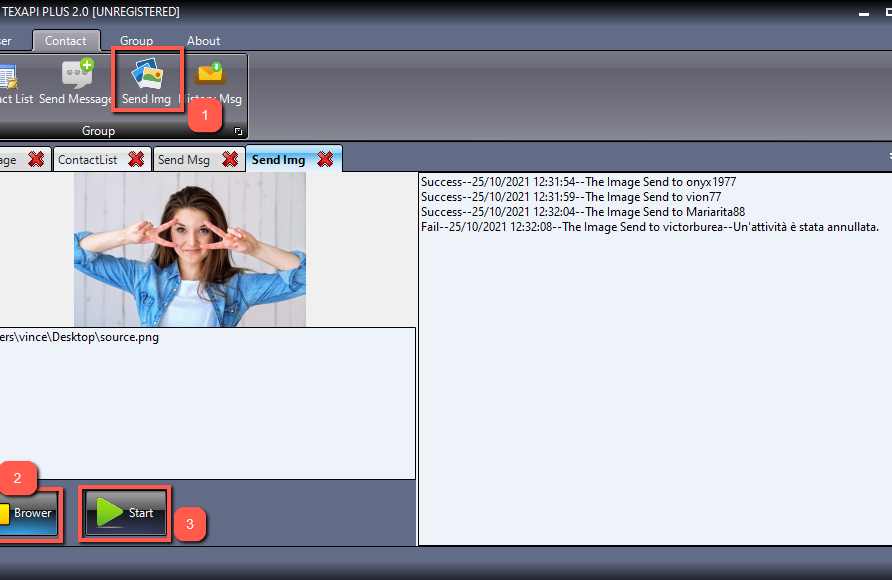Image resolution: width=892 pixels, height=580 pixels.
Task: Close the partially visible leftmost tab
Action: pyautogui.click(x=36, y=159)
